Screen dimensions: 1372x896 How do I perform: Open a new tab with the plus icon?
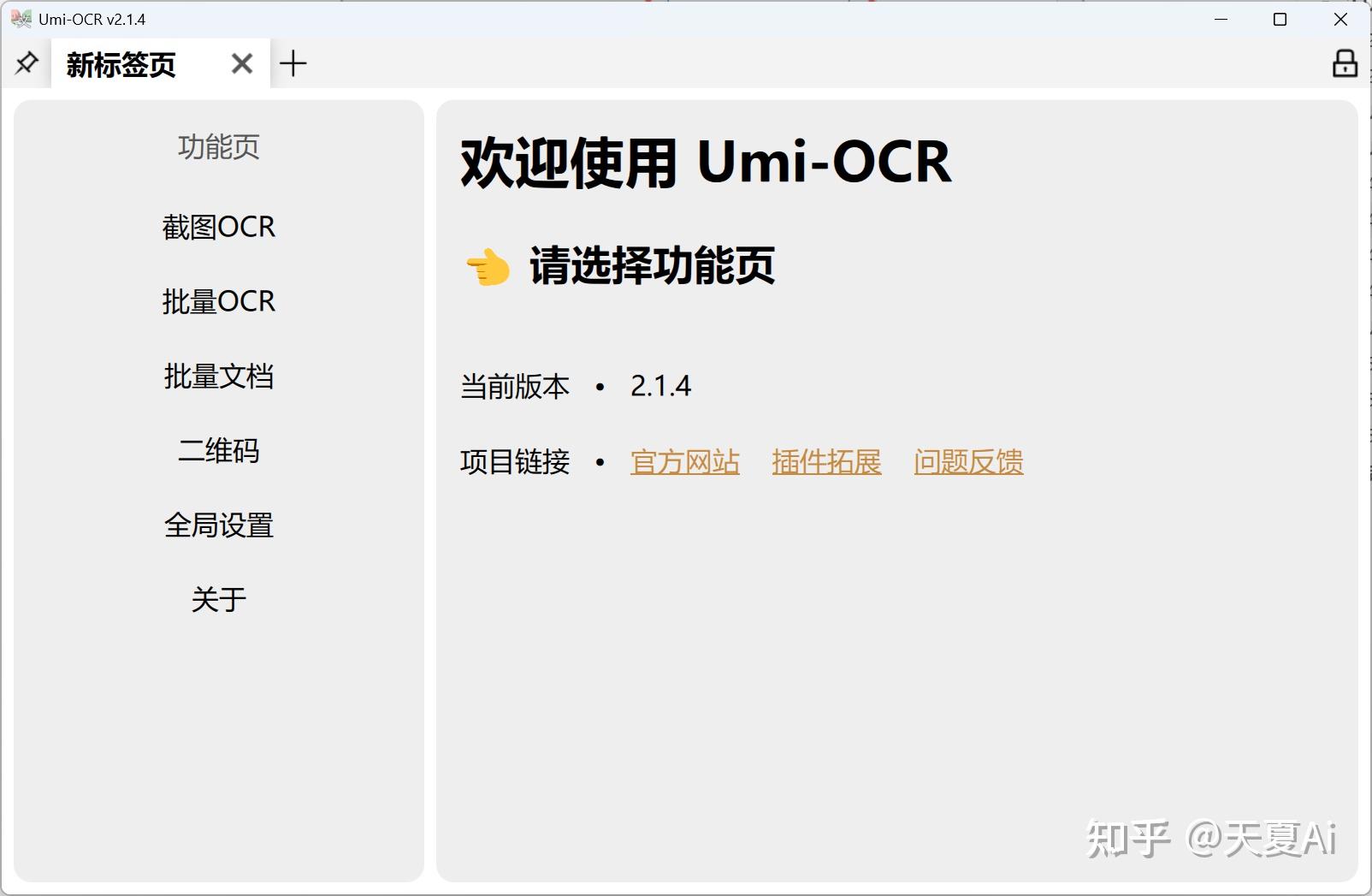[294, 62]
